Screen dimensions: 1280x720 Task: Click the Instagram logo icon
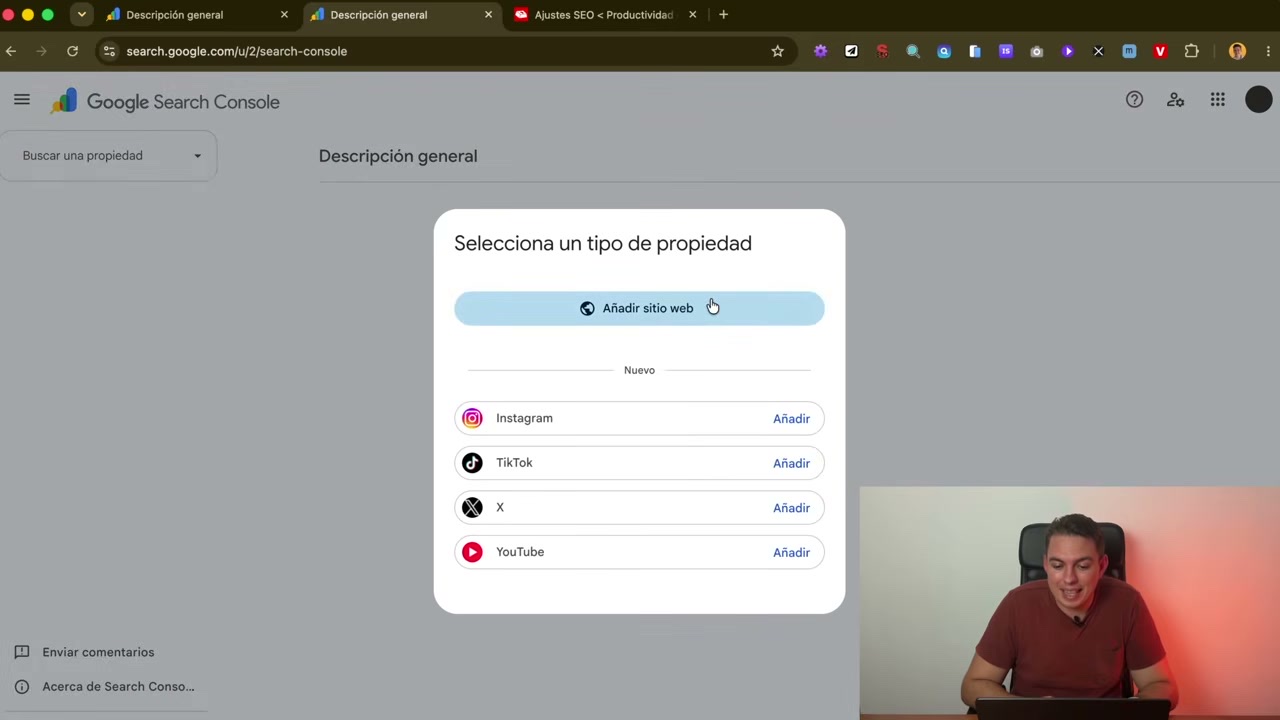[472, 418]
